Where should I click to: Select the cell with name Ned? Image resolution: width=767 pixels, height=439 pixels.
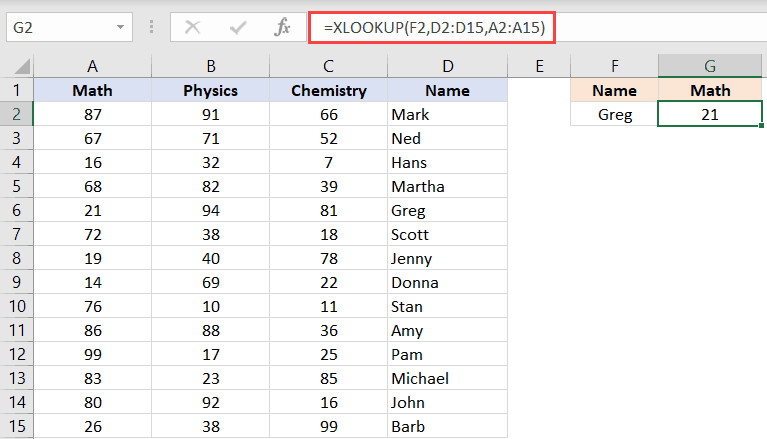coord(448,139)
